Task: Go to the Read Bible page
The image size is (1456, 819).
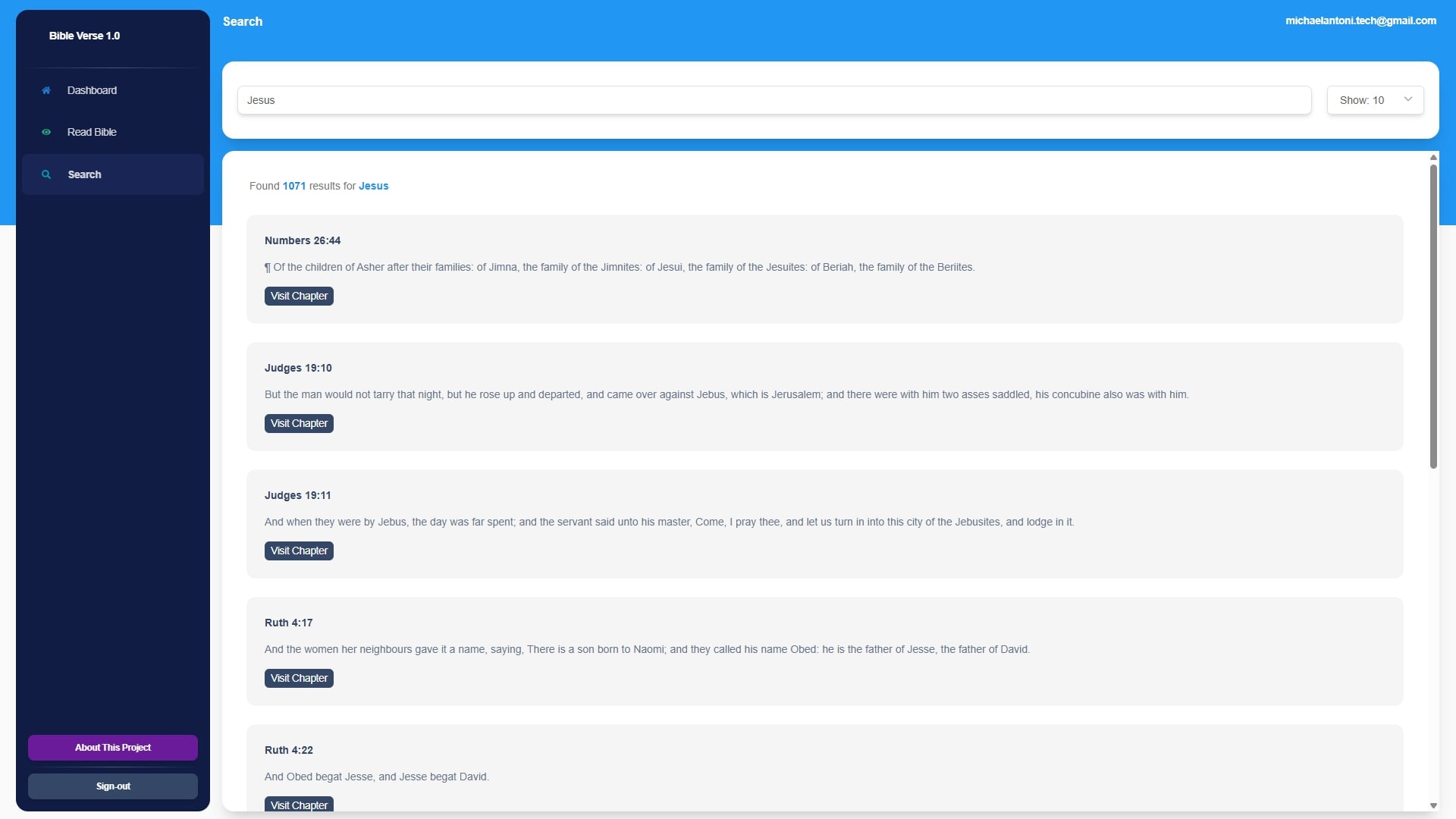Action: 92,132
